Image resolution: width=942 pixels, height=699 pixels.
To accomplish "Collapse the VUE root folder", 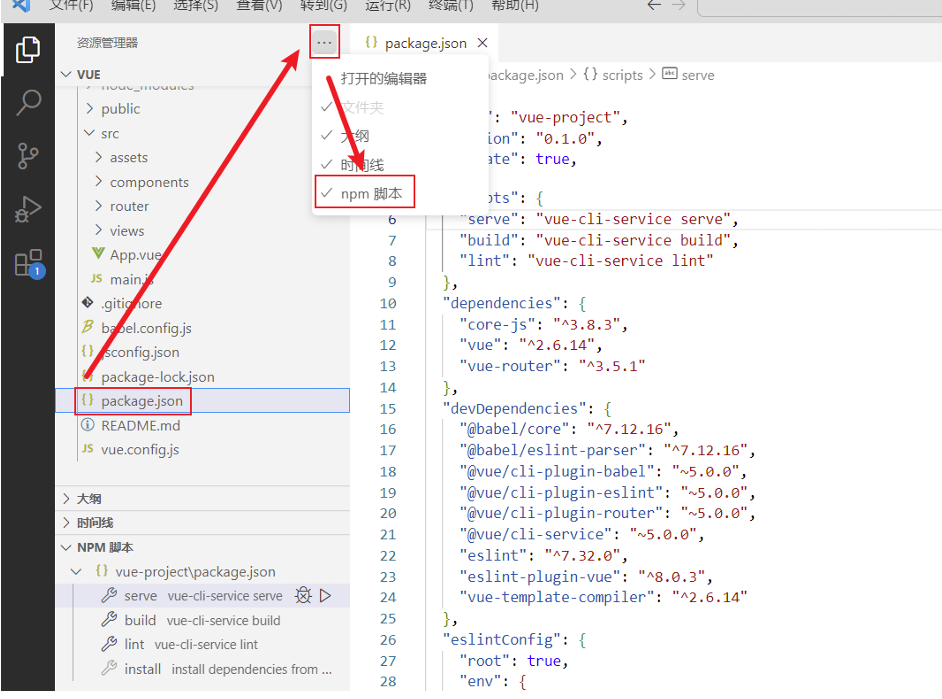I will [x=66, y=74].
